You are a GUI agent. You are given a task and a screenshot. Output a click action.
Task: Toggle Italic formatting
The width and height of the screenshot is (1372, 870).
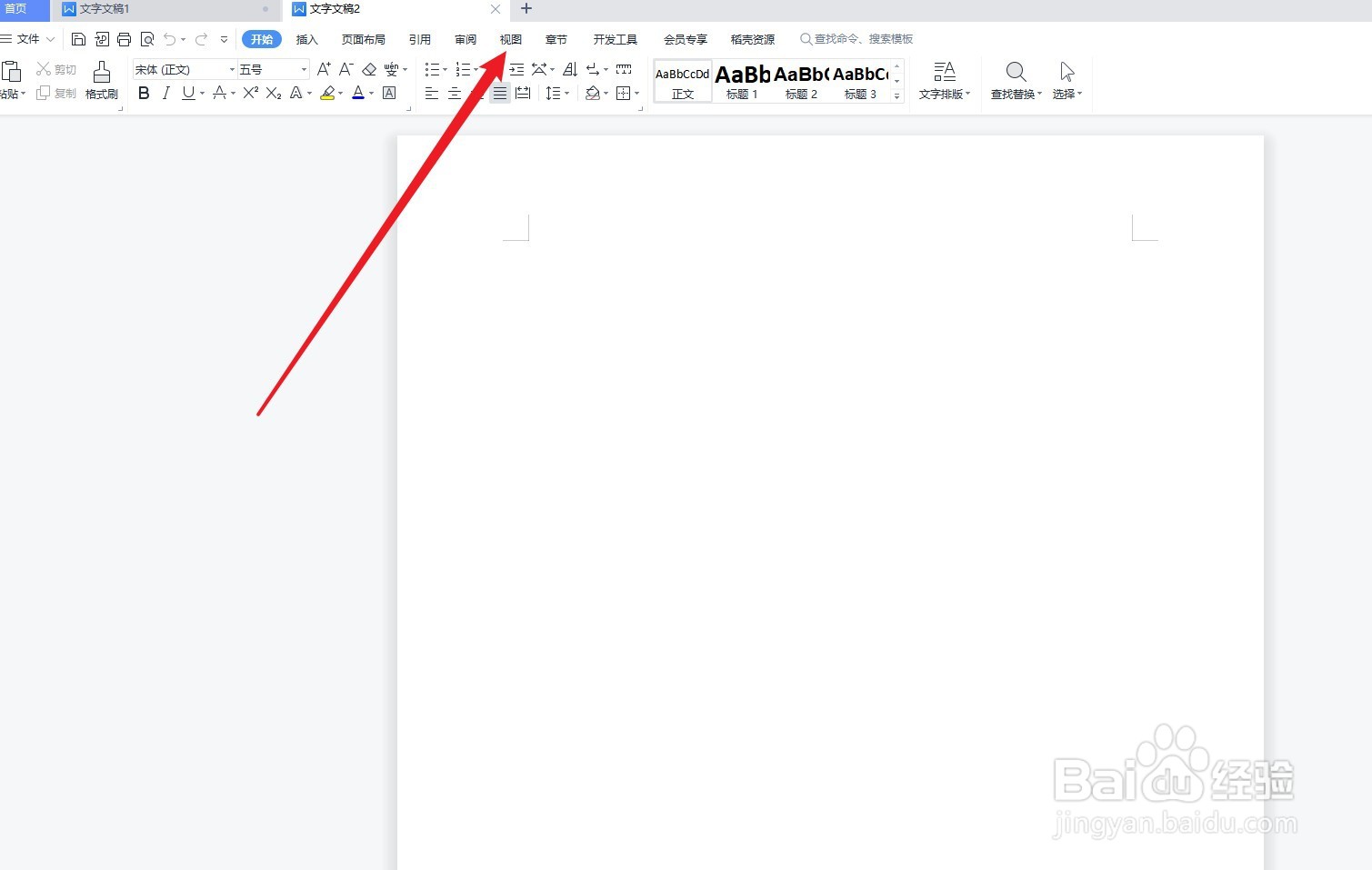(165, 93)
